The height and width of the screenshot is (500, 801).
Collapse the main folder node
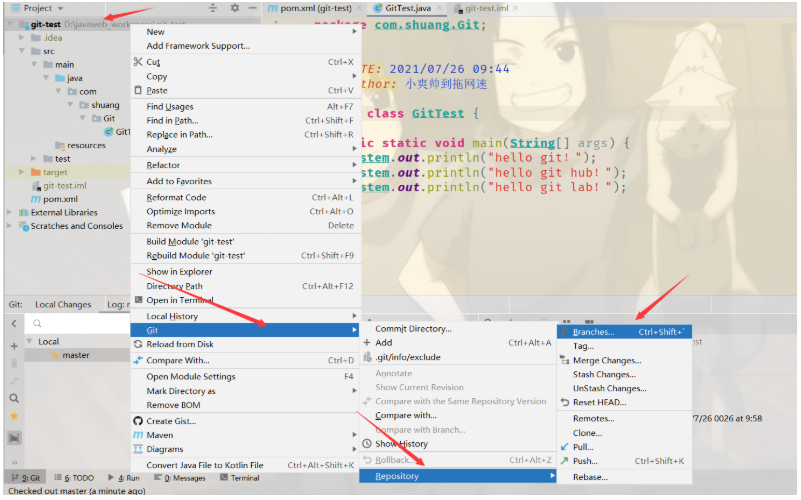point(34,64)
